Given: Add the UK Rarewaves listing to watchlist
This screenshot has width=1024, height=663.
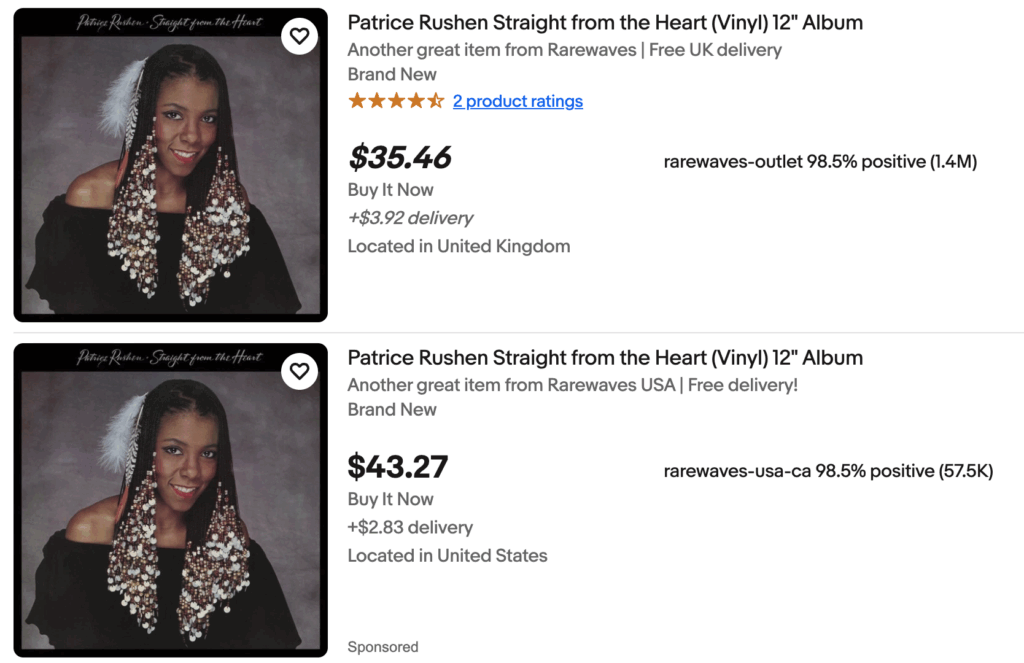Looking at the screenshot, I should coord(299,37).
